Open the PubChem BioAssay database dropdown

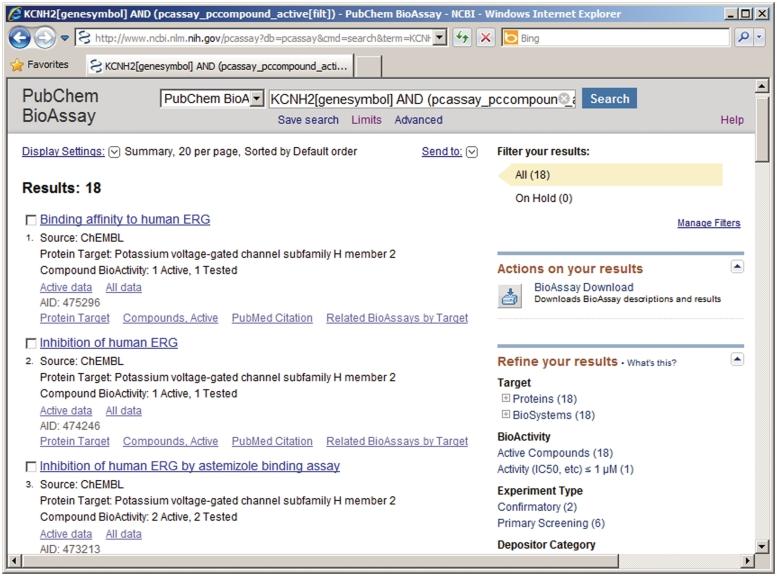(x=257, y=99)
